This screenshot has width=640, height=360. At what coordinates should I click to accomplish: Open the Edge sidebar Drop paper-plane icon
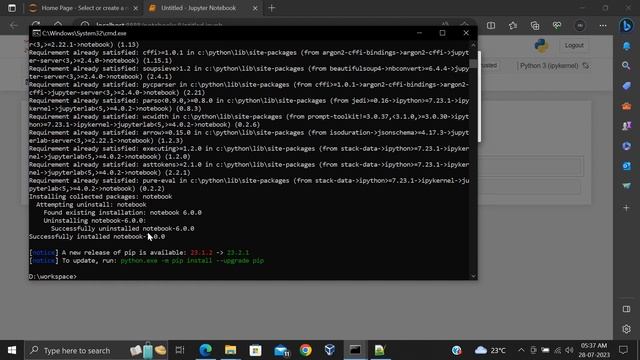627,186
